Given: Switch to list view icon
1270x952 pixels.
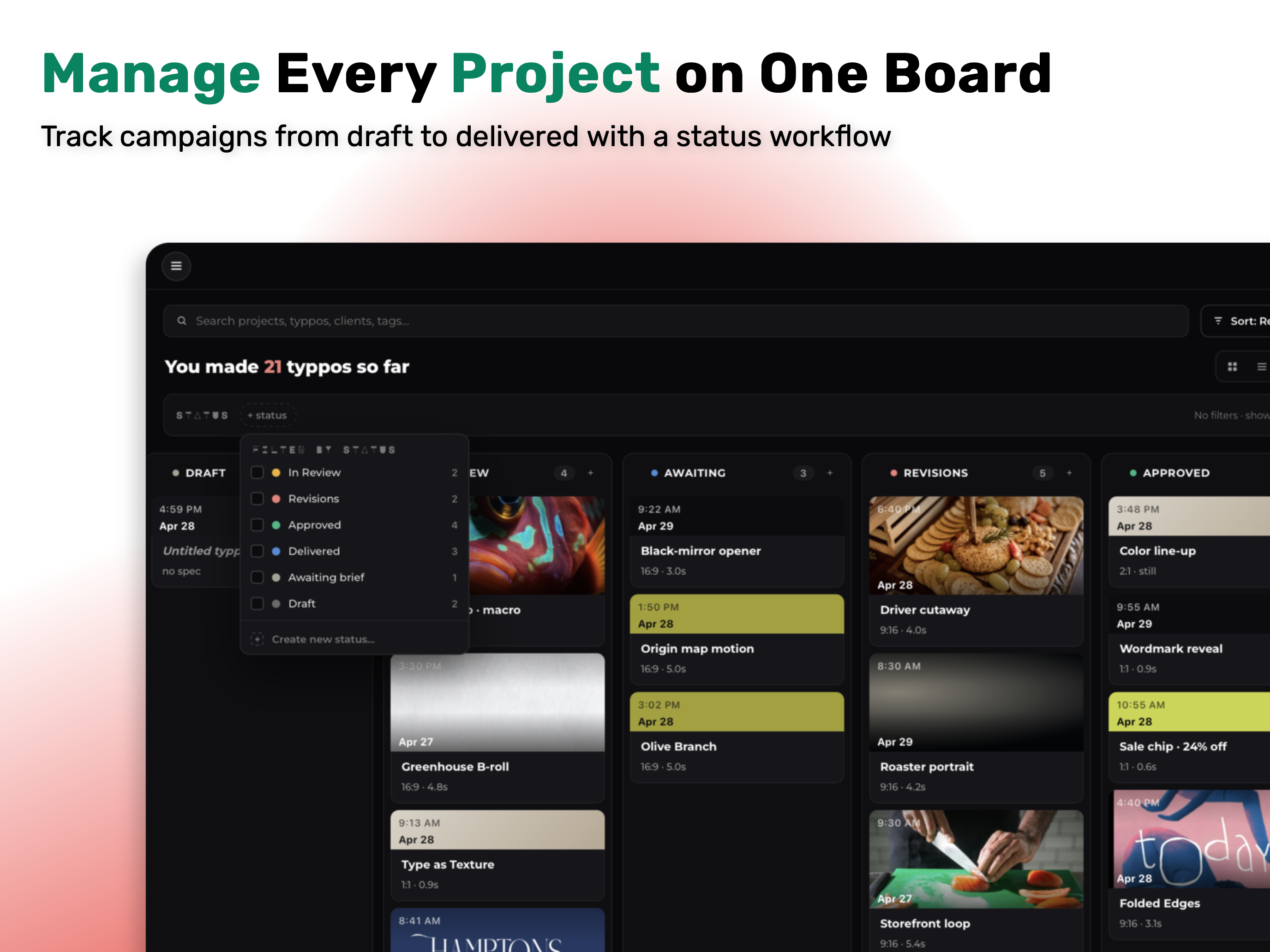Looking at the screenshot, I should click(x=1261, y=367).
